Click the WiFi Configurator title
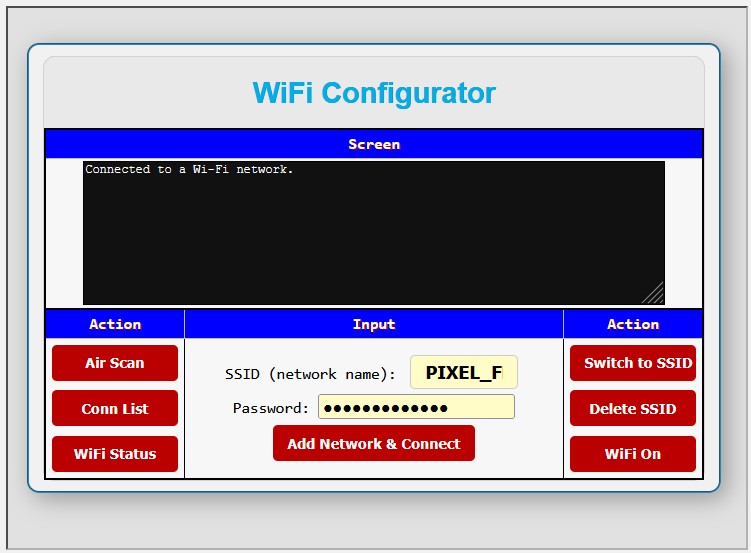This screenshot has width=751, height=553. pyautogui.click(x=374, y=93)
